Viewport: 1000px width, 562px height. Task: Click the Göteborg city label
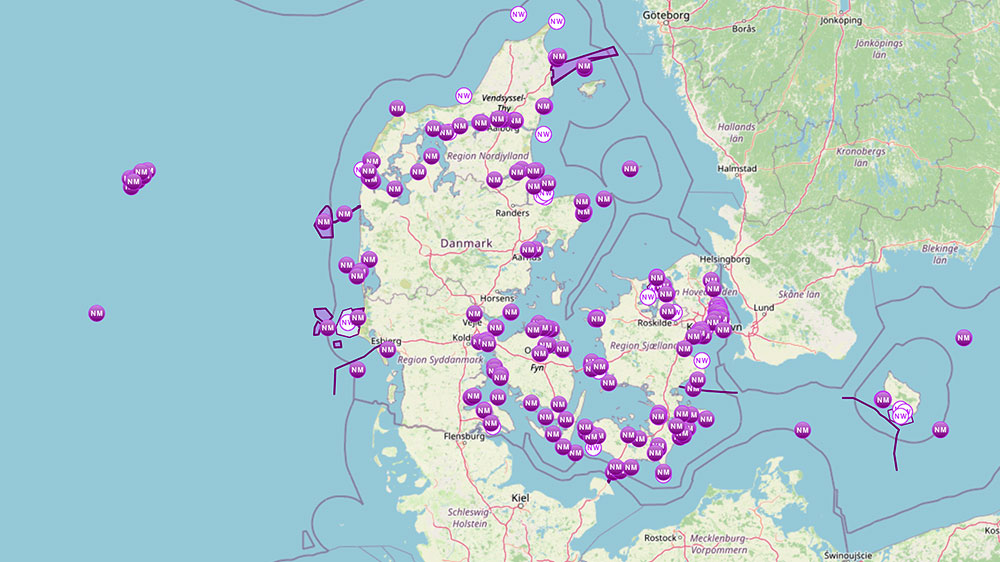pos(668,16)
